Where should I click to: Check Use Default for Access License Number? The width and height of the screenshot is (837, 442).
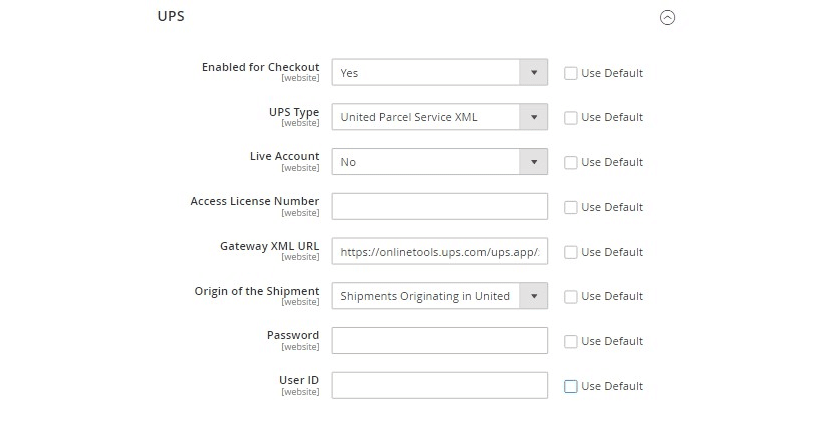pyautogui.click(x=571, y=207)
